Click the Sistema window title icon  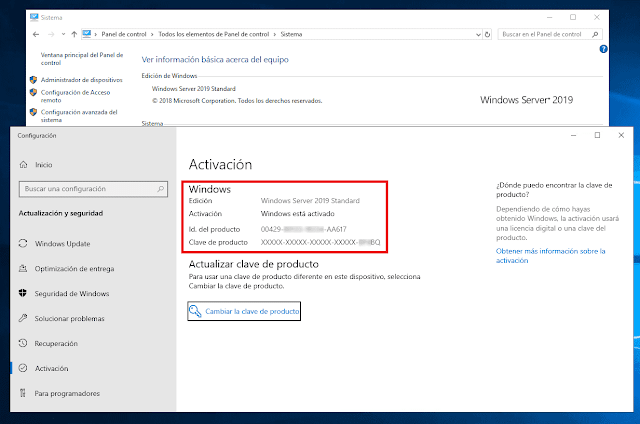tap(34, 17)
